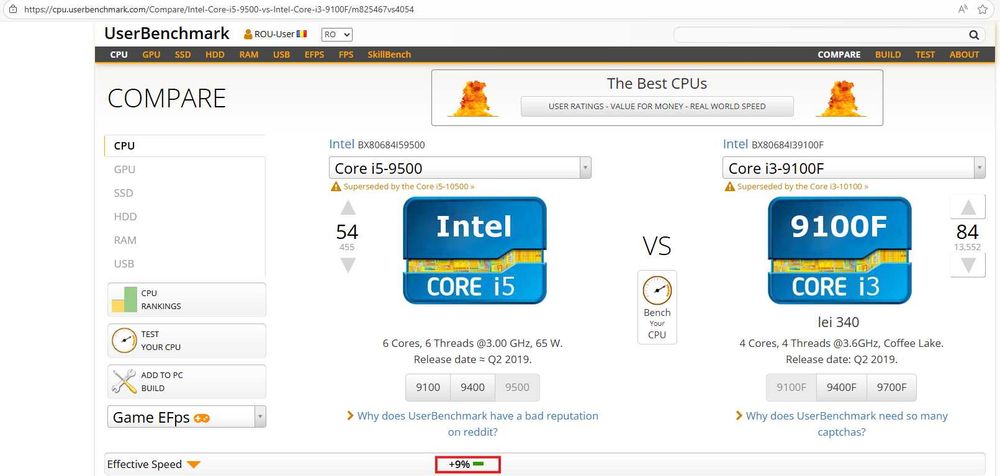This screenshot has width=1000, height=476.
Task: Select the HDD tab in top navigation
Action: [215, 55]
